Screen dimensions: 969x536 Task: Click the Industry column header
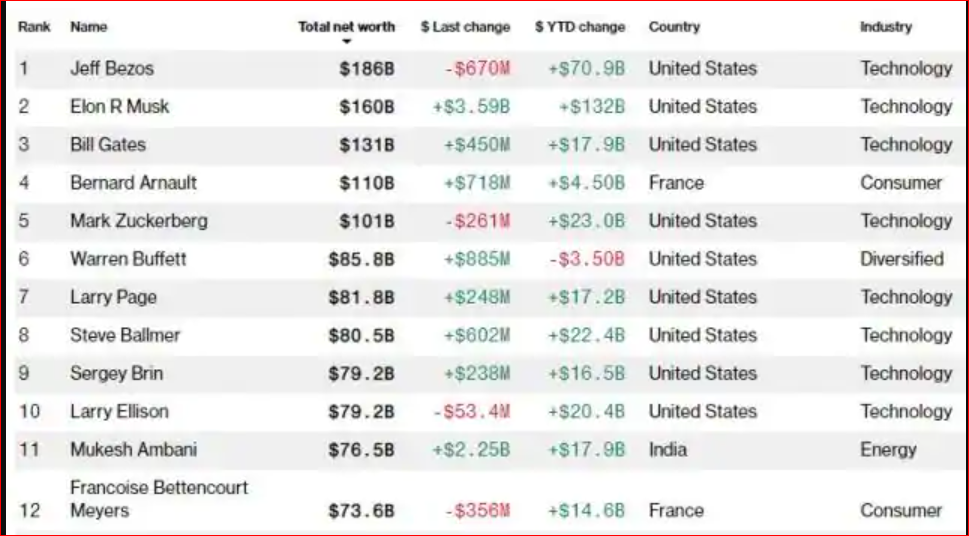coord(886,27)
